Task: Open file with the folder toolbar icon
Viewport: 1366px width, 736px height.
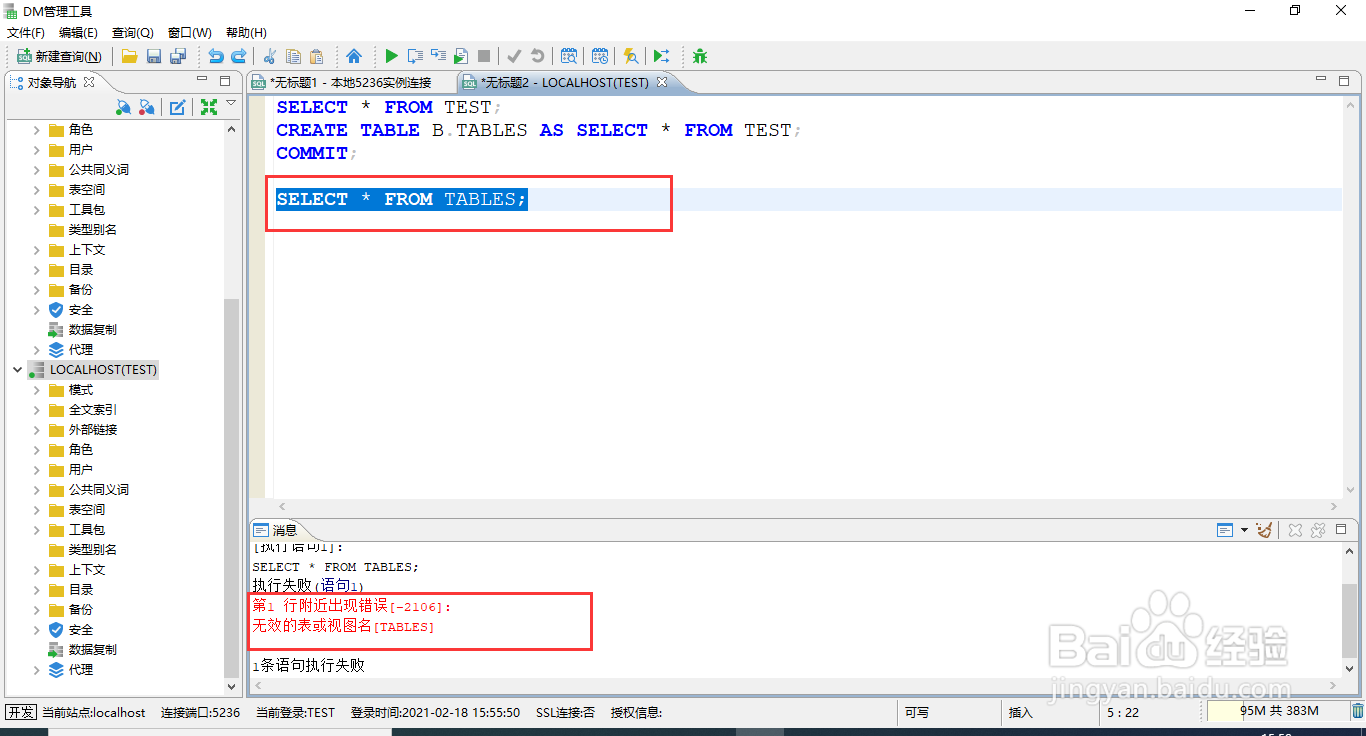Action: [130, 56]
